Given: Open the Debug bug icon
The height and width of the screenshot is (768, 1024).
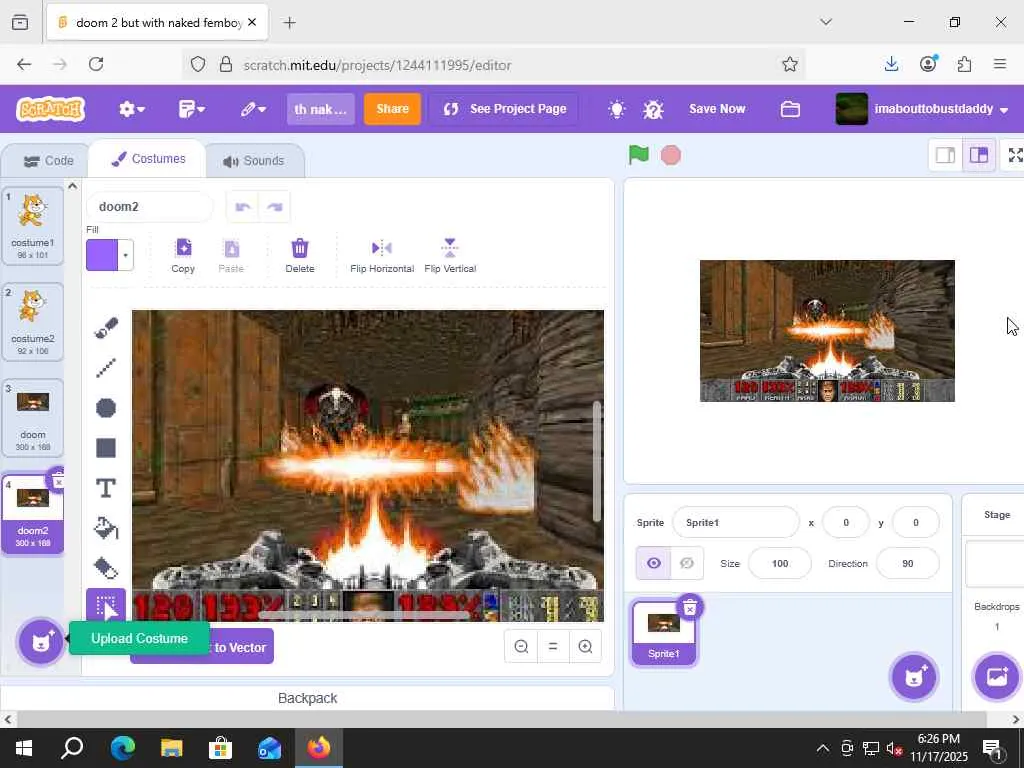Looking at the screenshot, I should tap(653, 109).
